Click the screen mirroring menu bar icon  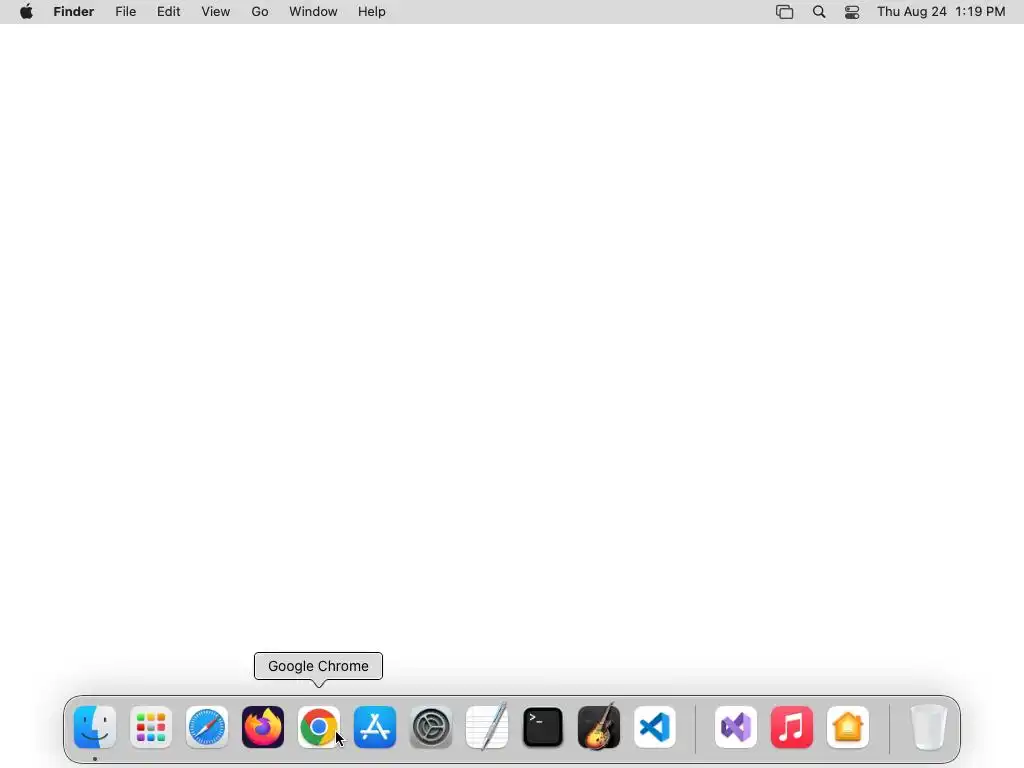[784, 12]
